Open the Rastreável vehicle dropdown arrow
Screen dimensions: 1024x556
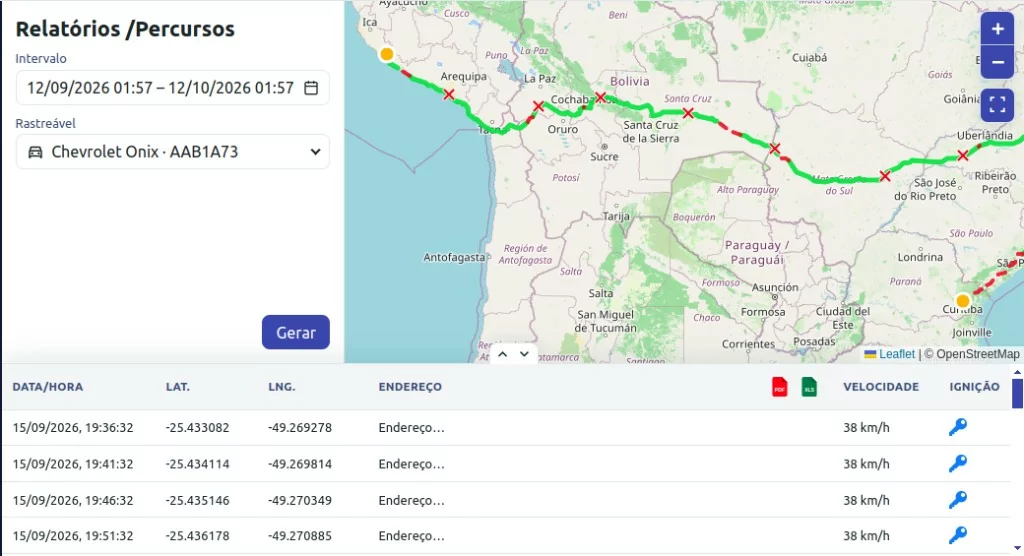(x=315, y=152)
